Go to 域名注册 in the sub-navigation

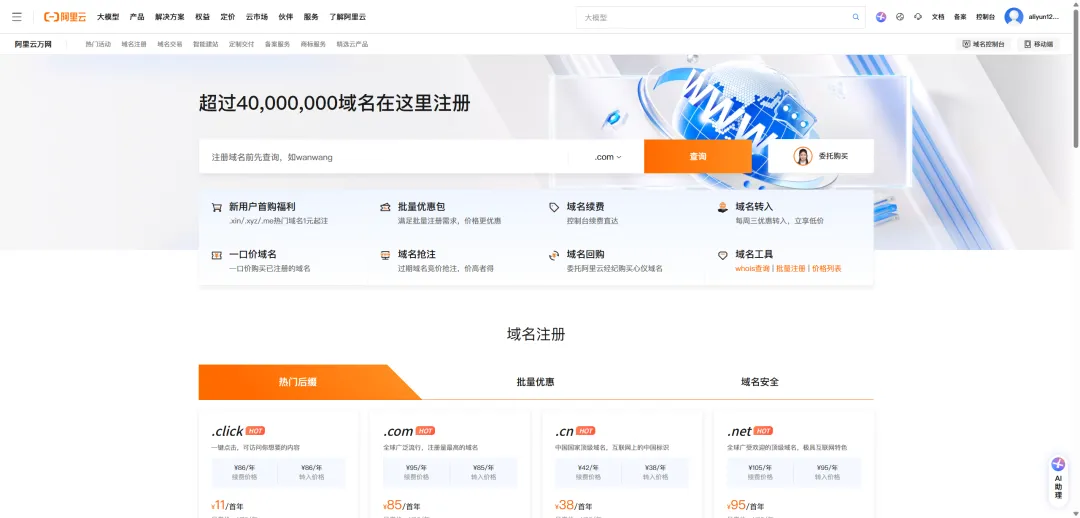134,44
